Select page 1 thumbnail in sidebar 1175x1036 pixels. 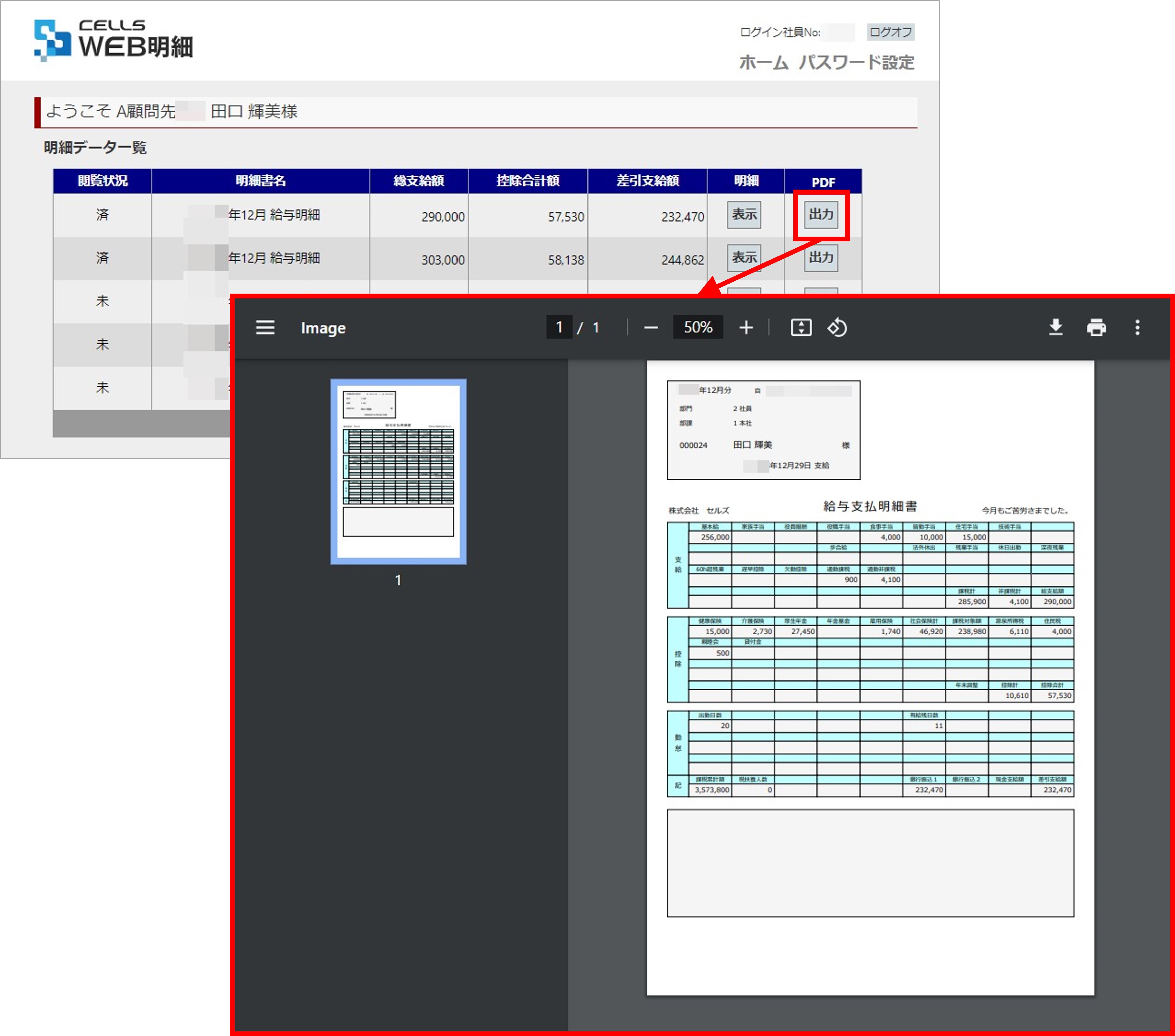398,472
